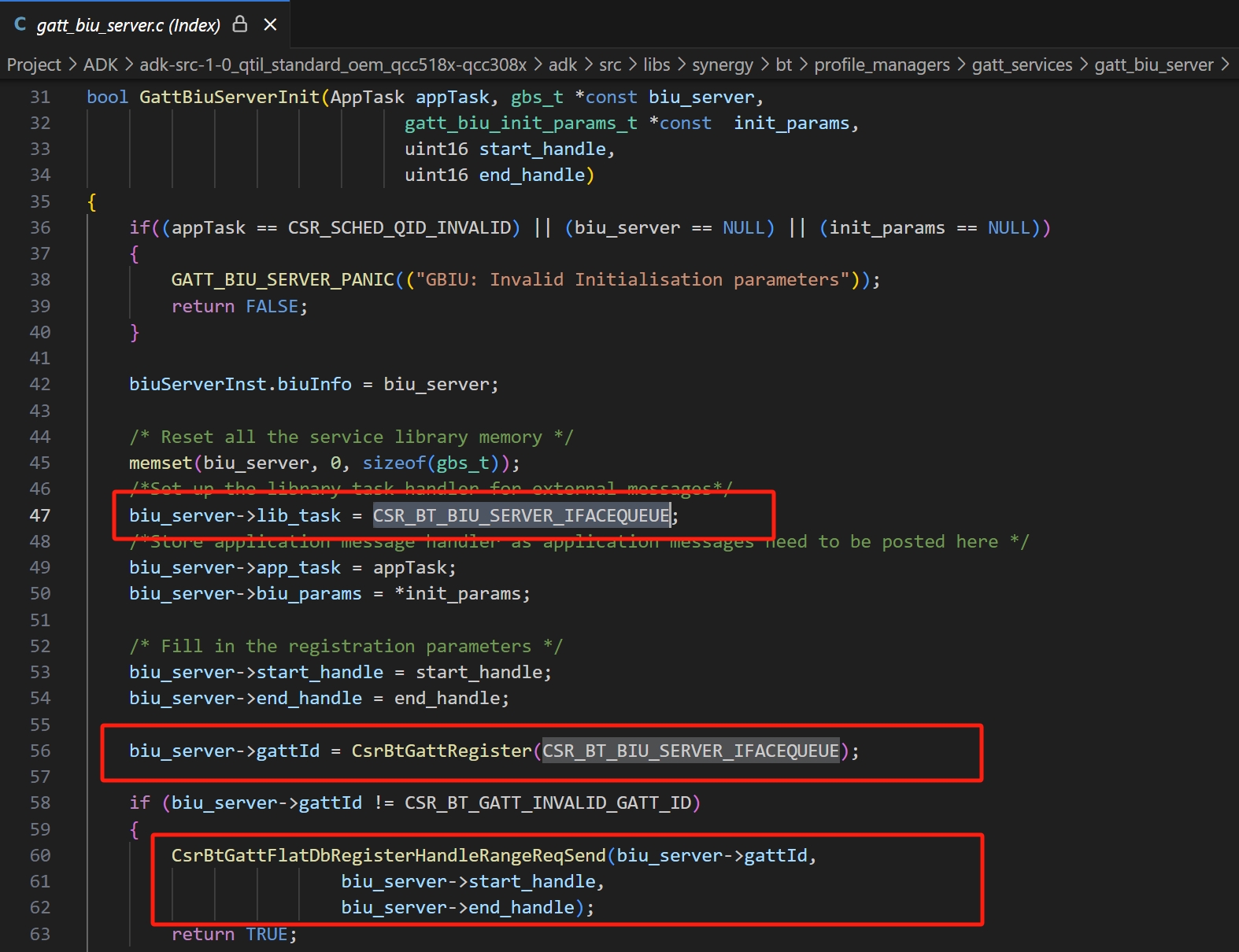This screenshot has height=952, width=1239.
Task: Open the synergy breadcrumb folder
Action: [722, 65]
